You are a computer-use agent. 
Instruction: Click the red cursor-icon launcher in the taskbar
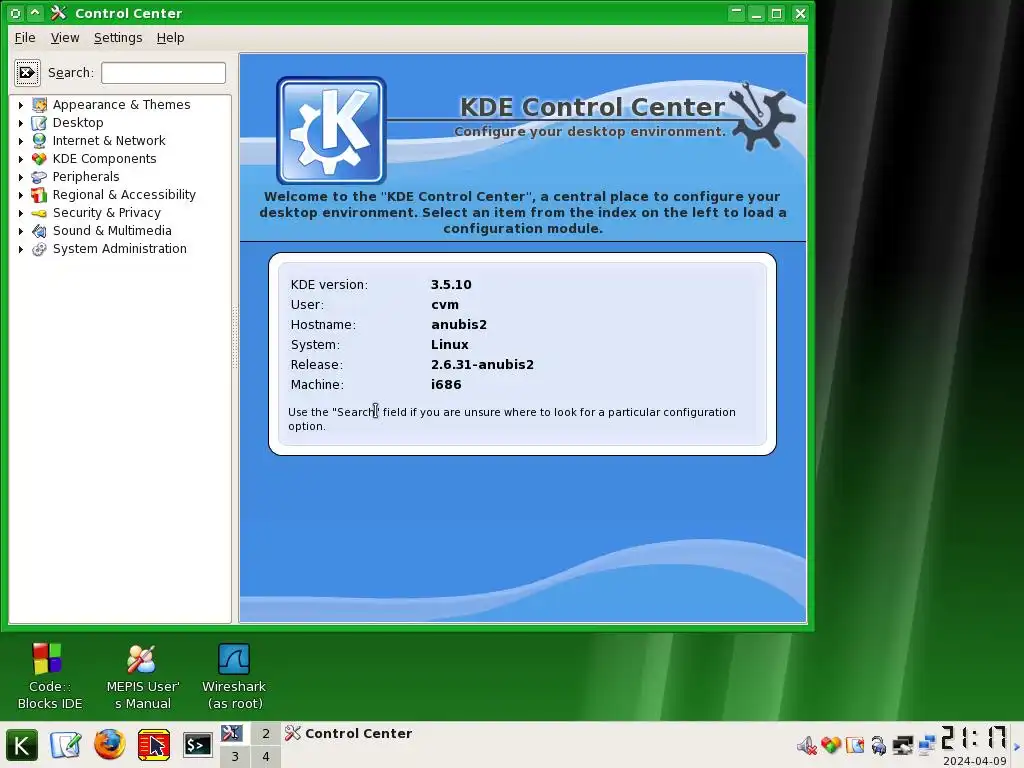pyautogui.click(x=153, y=745)
